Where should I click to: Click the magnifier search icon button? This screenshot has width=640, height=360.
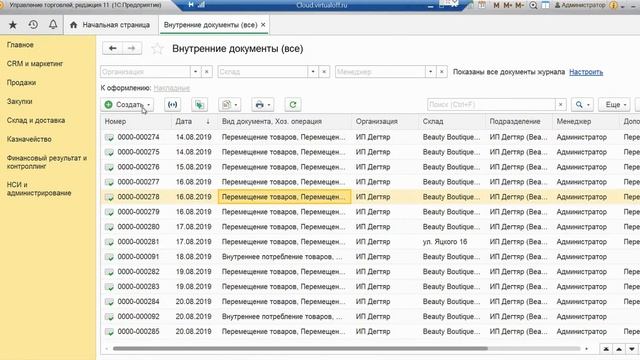pyautogui.click(x=582, y=105)
